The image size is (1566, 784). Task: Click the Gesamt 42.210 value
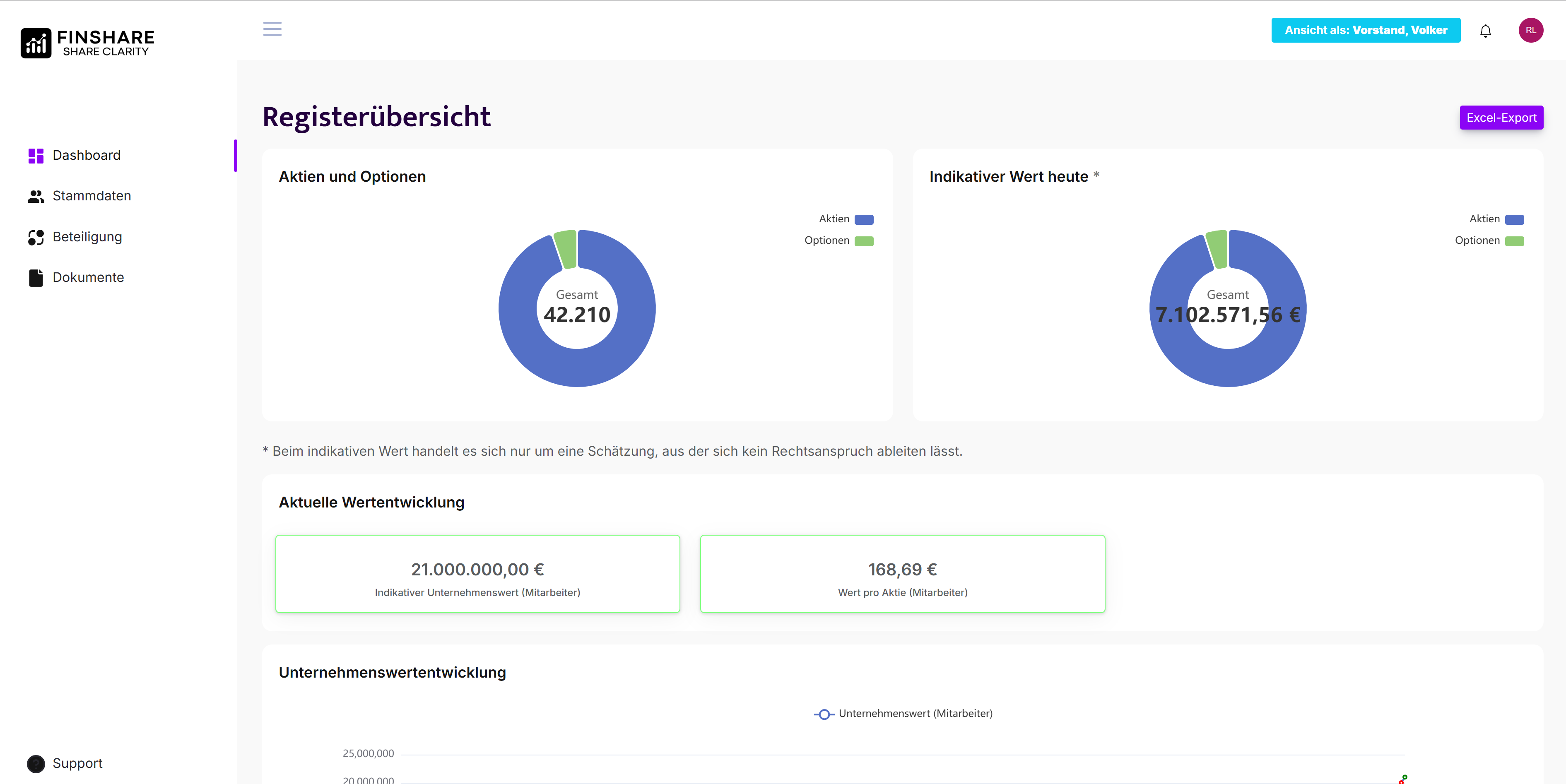576,315
